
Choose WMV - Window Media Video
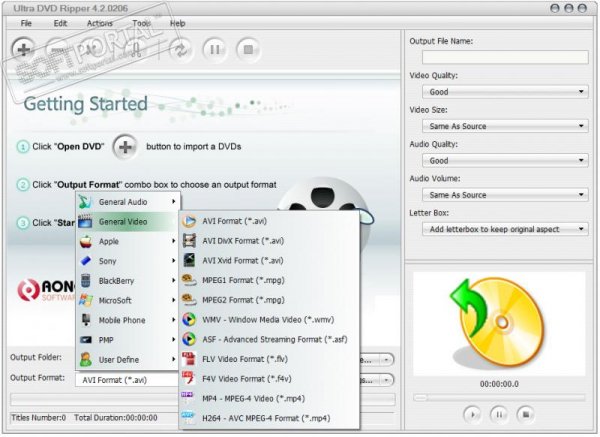click(x=268, y=320)
